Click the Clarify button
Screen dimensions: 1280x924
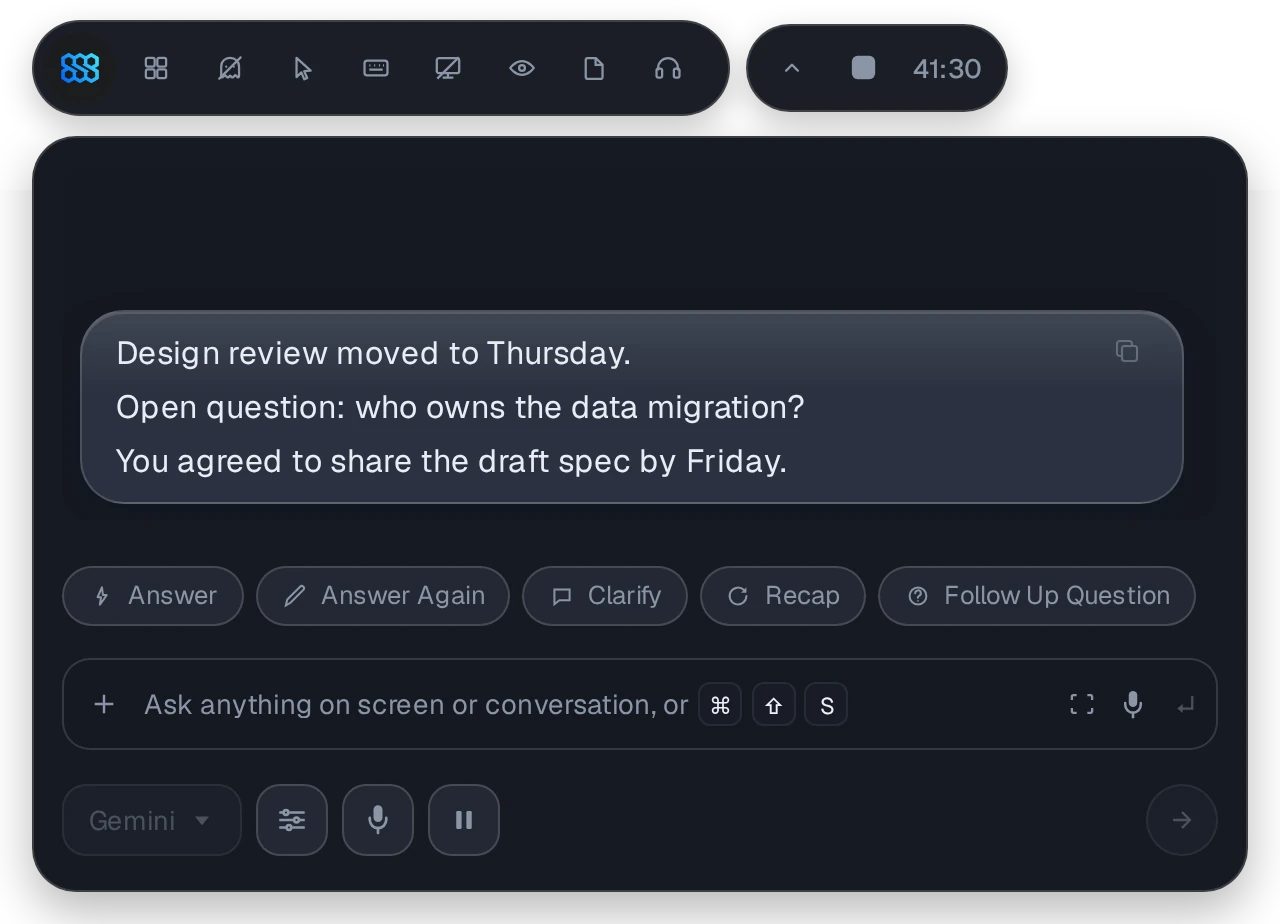pyautogui.click(x=605, y=596)
